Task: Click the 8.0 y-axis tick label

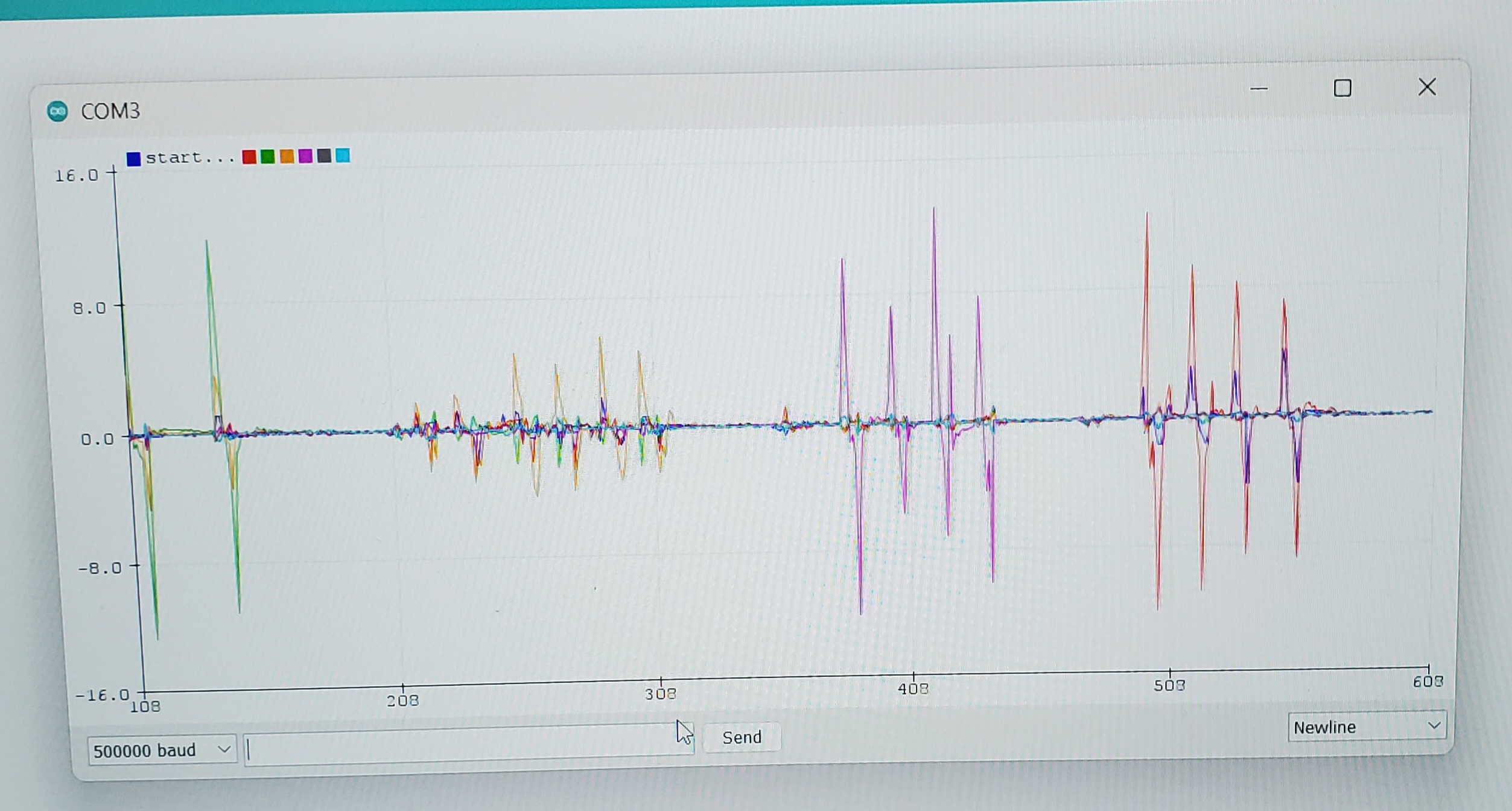Action: click(x=89, y=309)
